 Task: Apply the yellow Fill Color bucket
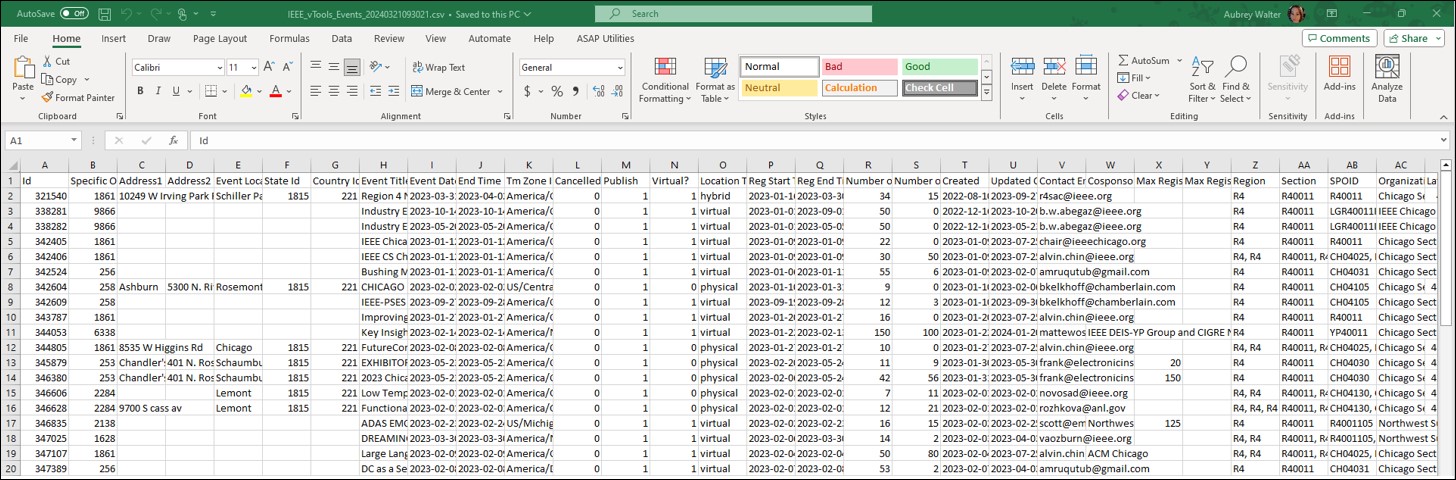[x=246, y=91]
